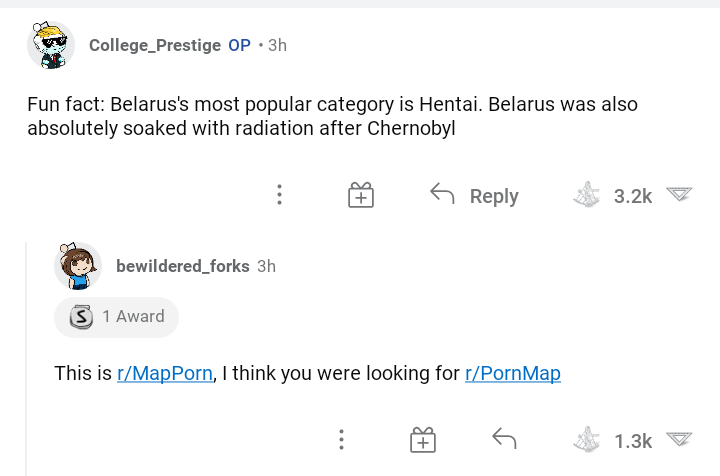Screen dimensions: 720x476
Task: Open more options on bewildered_forks' comment
Action: point(341,440)
